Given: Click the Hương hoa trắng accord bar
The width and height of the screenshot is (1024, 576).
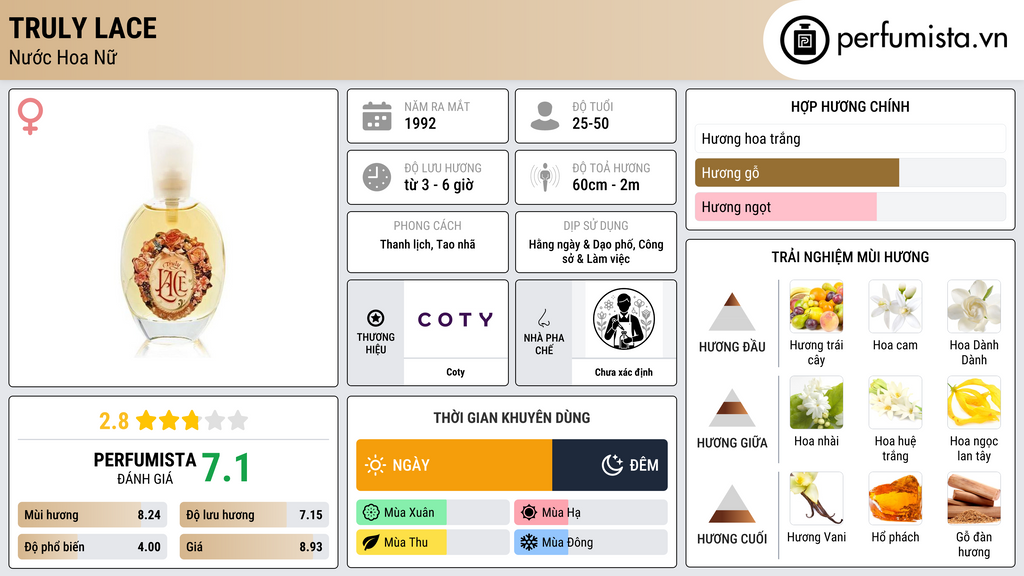Looking at the screenshot, I should (x=850, y=138).
